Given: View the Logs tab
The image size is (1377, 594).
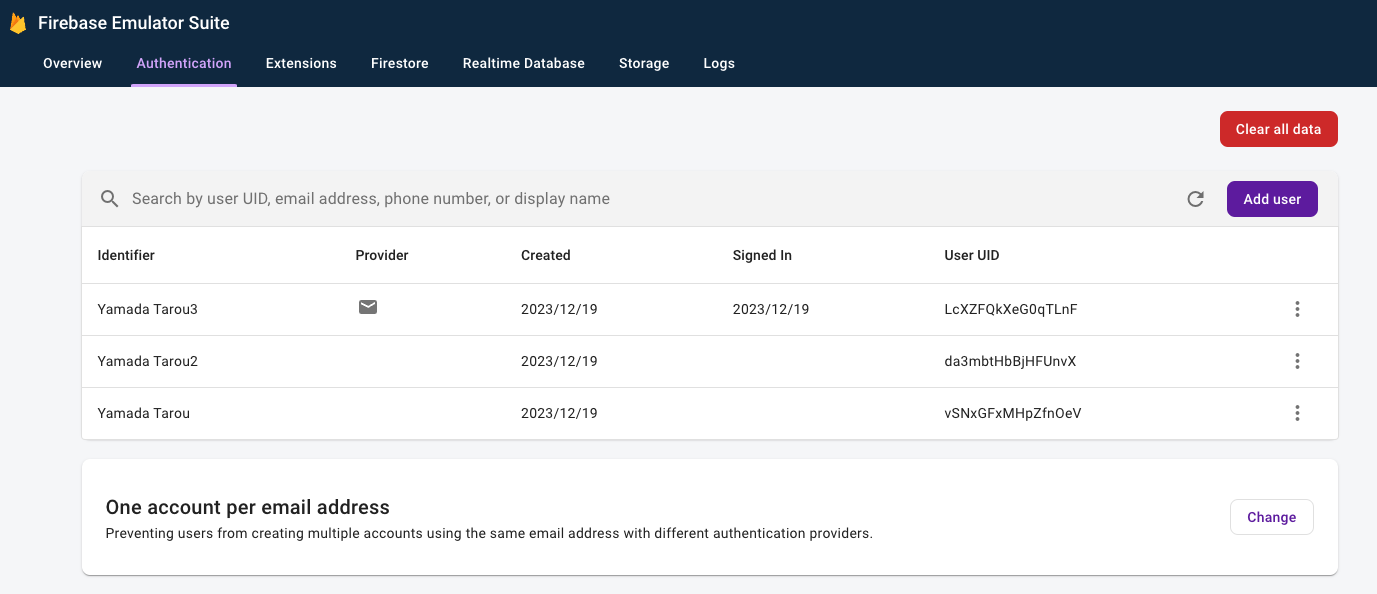Looking at the screenshot, I should click(x=719, y=63).
